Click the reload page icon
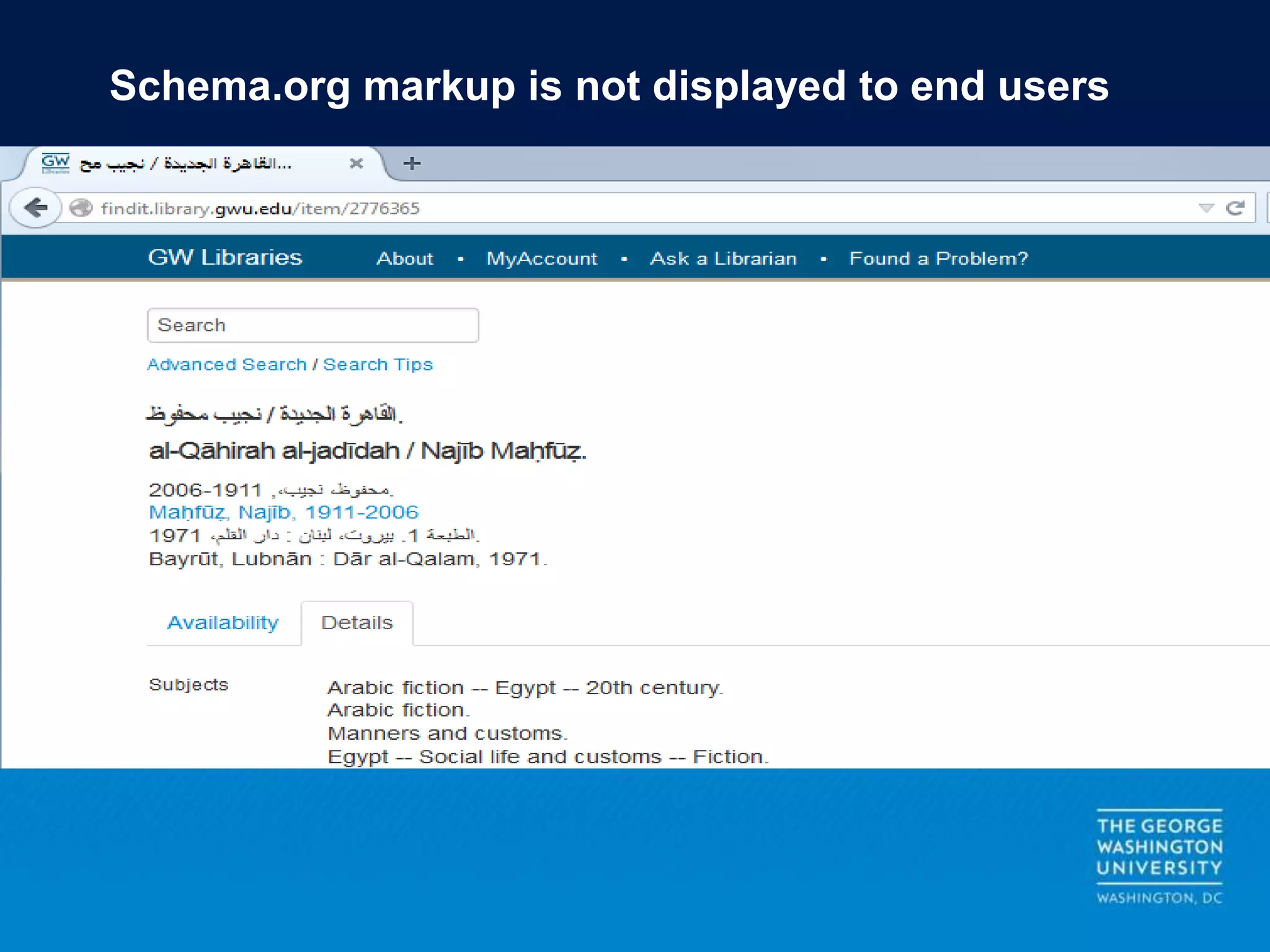The image size is (1270, 952). (x=1235, y=208)
